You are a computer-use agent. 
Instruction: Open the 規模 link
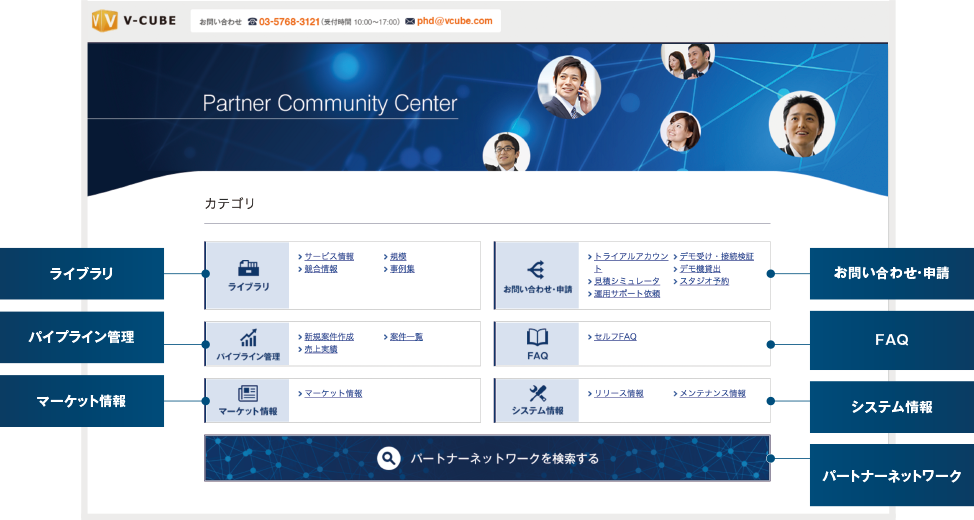[398, 257]
